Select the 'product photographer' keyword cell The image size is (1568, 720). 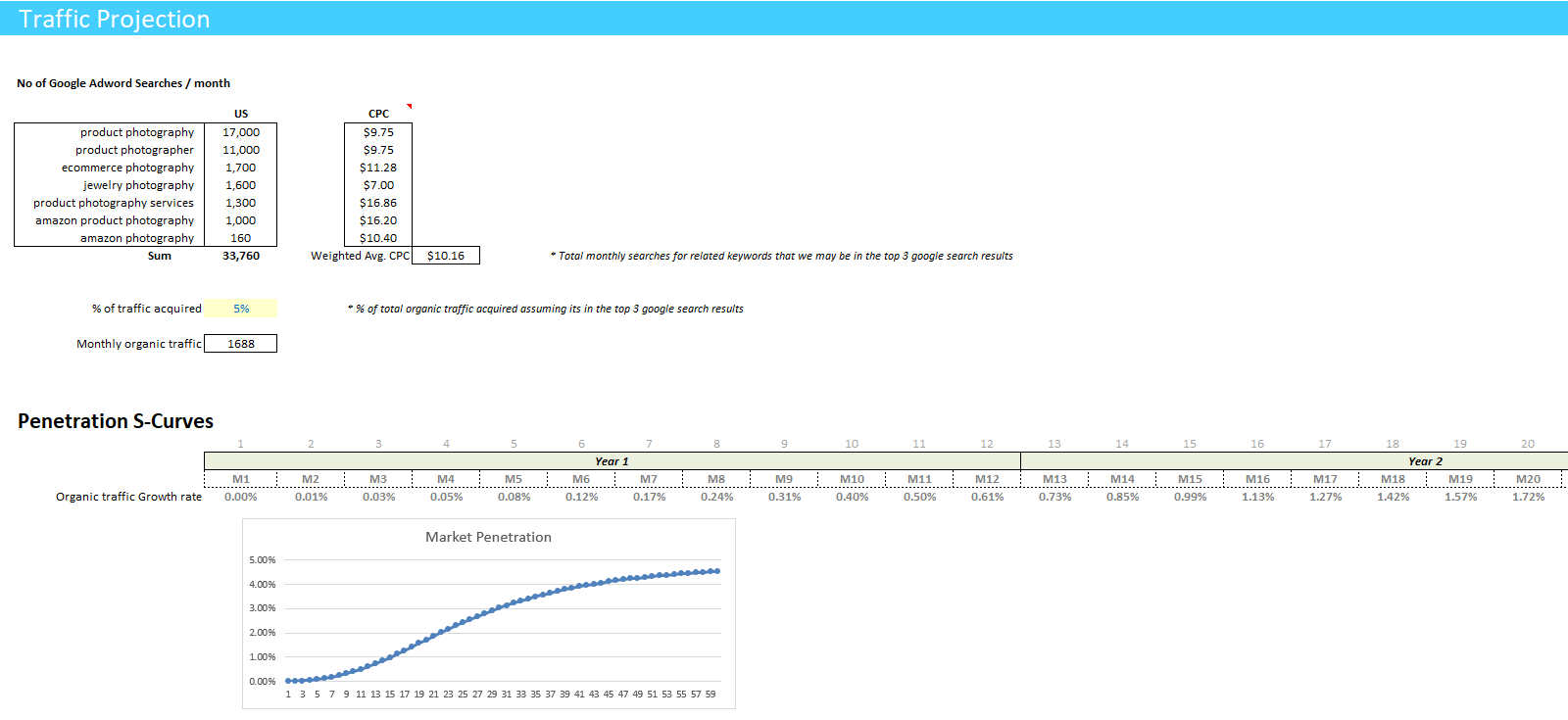(x=134, y=150)
